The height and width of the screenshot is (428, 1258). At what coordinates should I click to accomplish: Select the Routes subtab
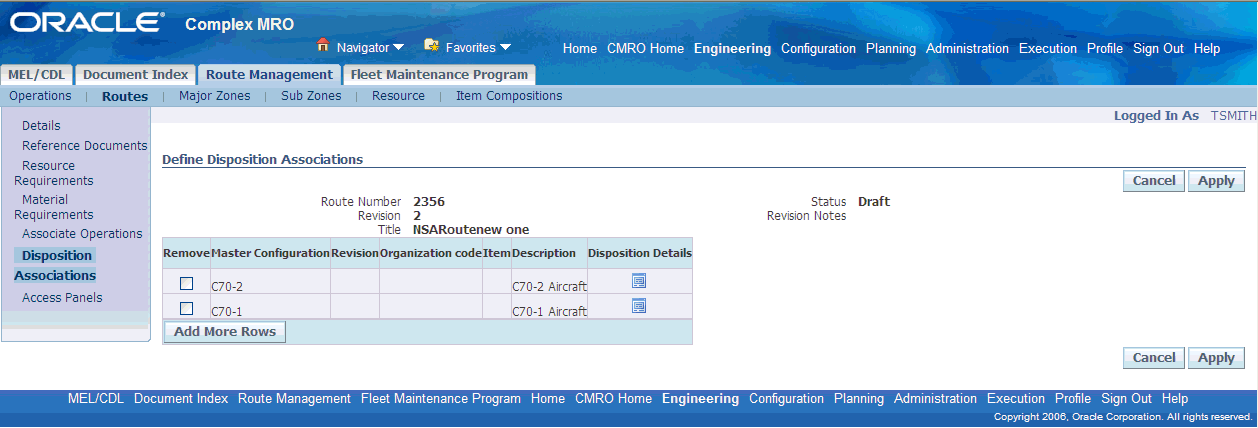point(125,97)
